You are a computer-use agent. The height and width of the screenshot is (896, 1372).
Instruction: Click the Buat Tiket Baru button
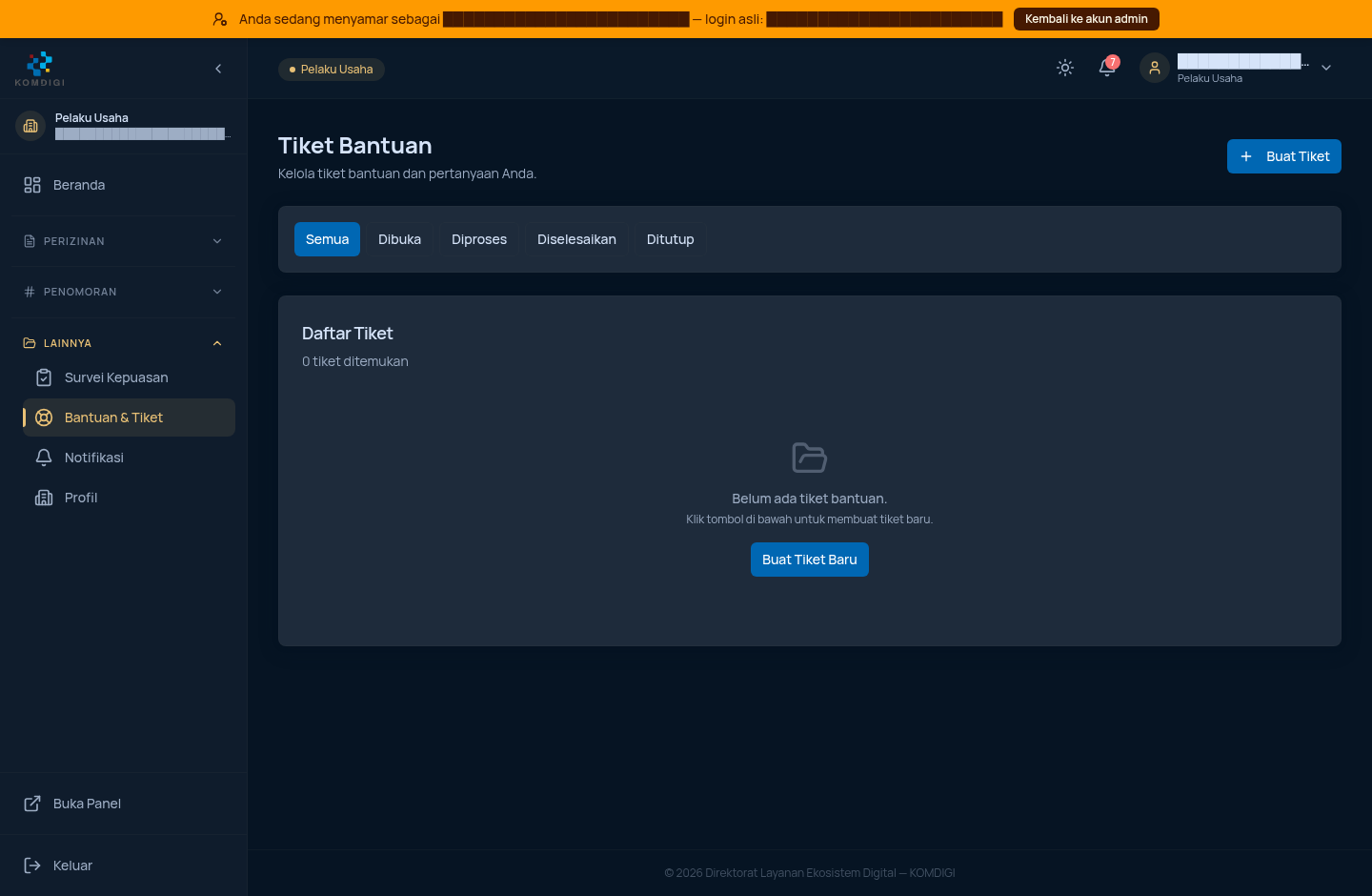coord(810,560)
